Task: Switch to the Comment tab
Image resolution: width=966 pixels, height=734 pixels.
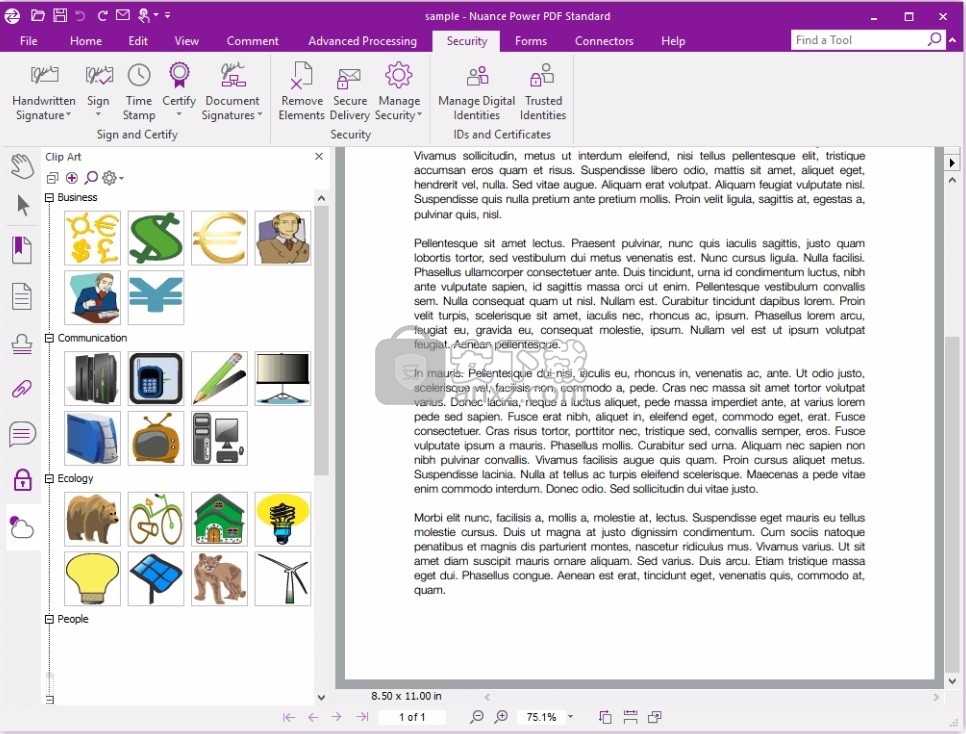Action: point(253,41)
